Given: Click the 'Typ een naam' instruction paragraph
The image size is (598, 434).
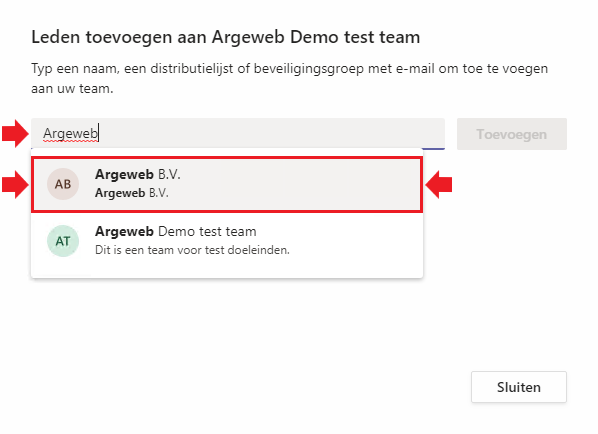Looking at the screenshot, I should 289,78.
